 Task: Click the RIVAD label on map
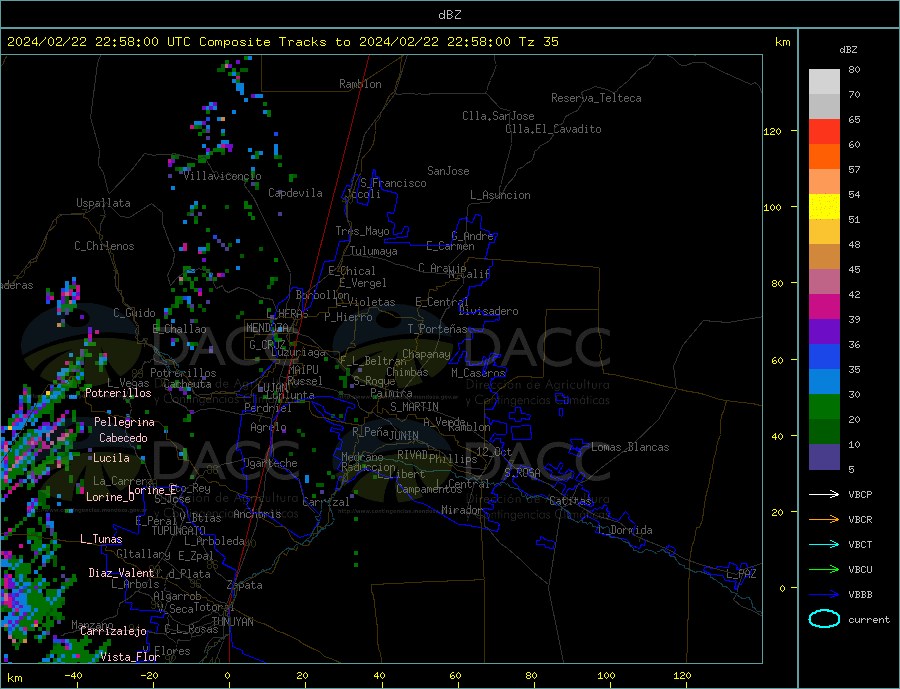(412, 455)
